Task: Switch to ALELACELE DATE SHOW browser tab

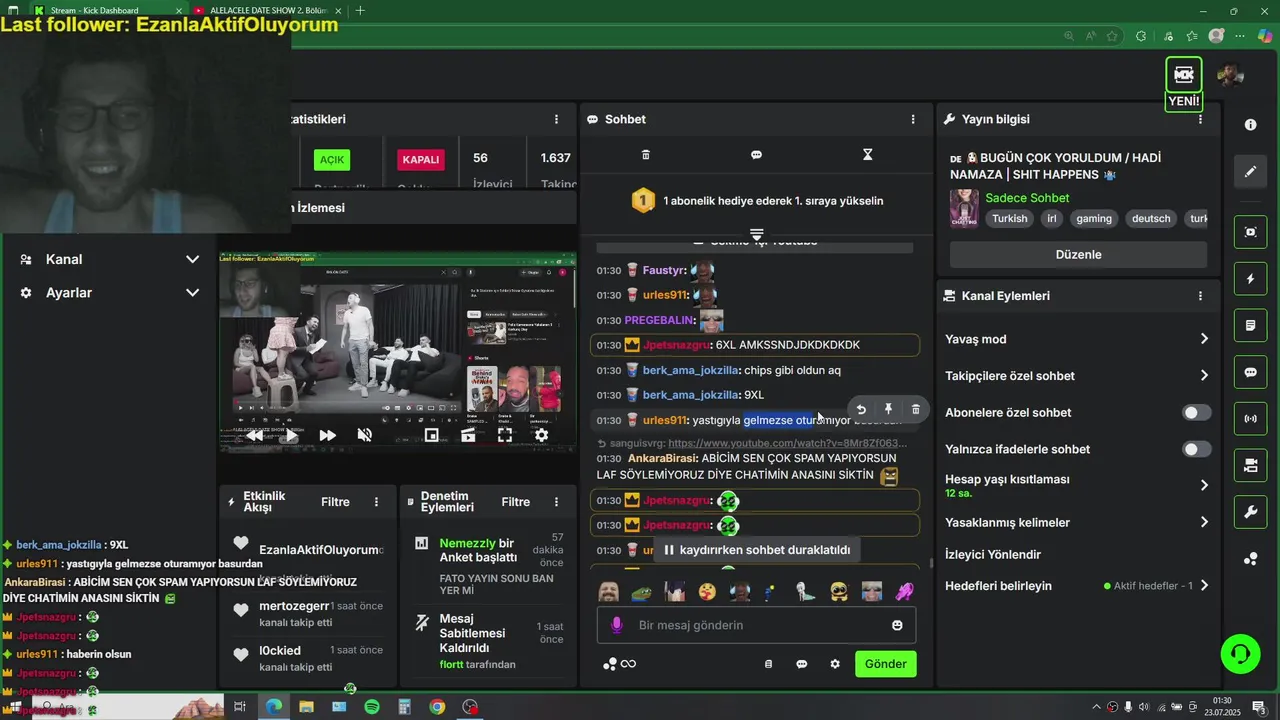Action: (x=268, y=11)
